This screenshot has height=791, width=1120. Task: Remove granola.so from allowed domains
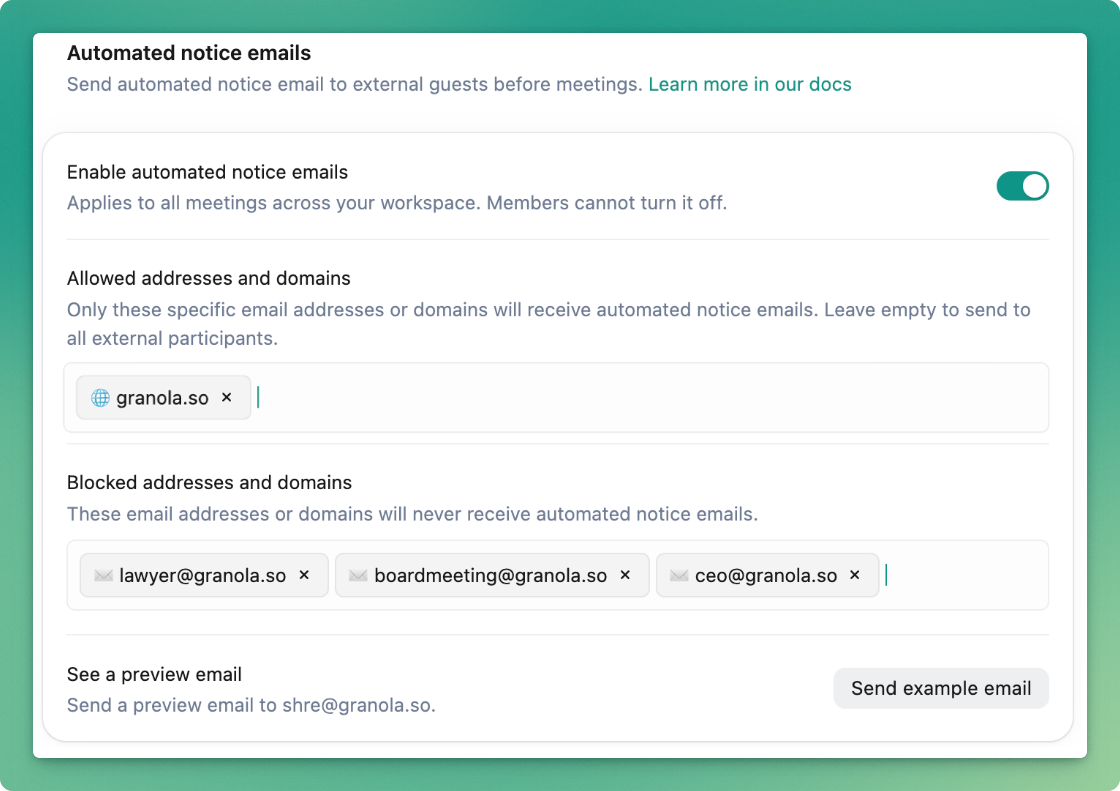click(x=227, y=398)
